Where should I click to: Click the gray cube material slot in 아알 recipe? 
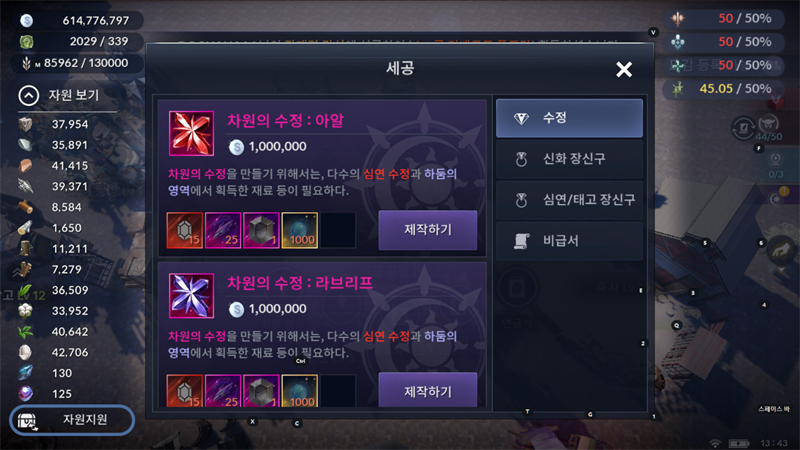(261, 230)
